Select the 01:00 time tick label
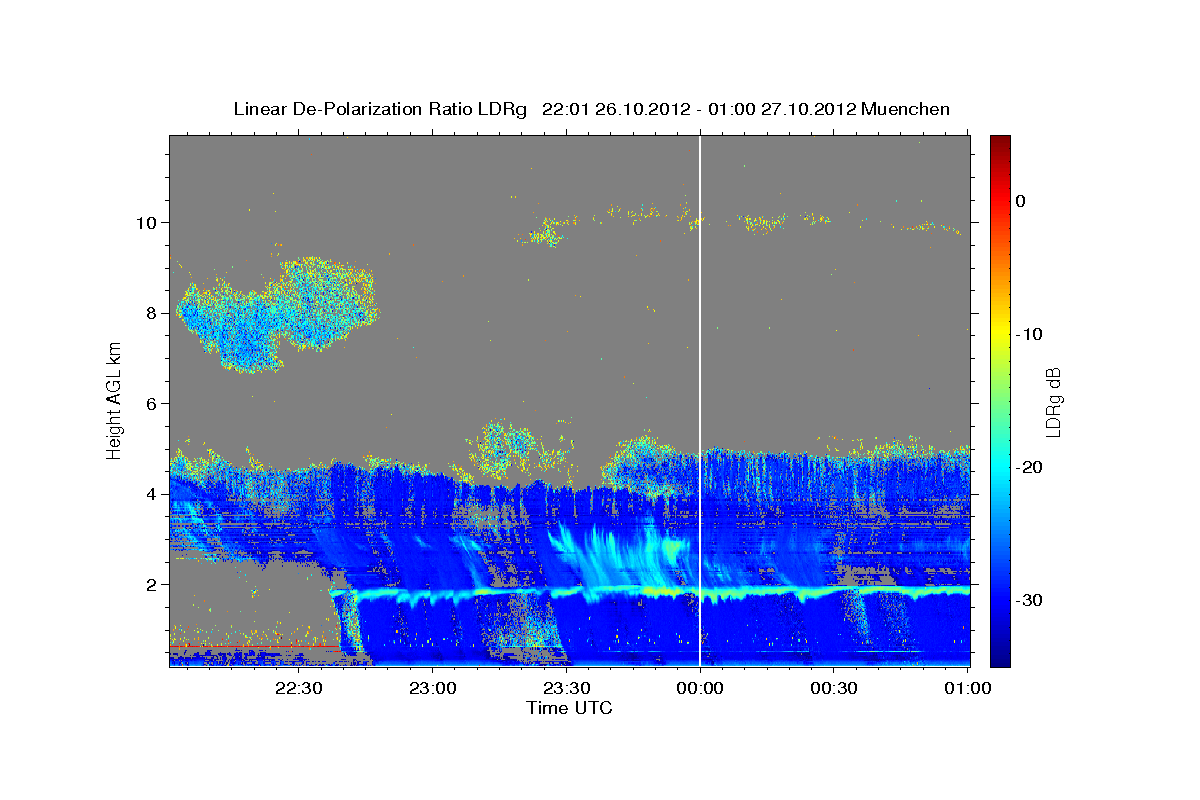Viewport: 1200px width, 800px height. (968, 688)
